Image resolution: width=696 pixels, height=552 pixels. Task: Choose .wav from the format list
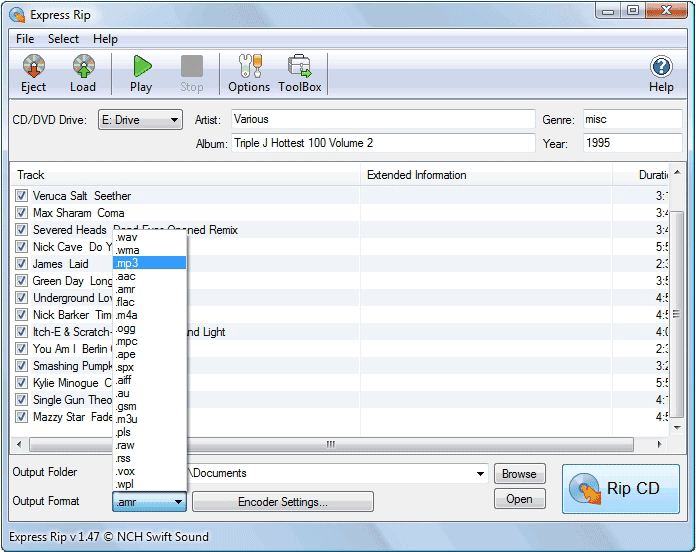pyautogui.click(x=150, y=237)
